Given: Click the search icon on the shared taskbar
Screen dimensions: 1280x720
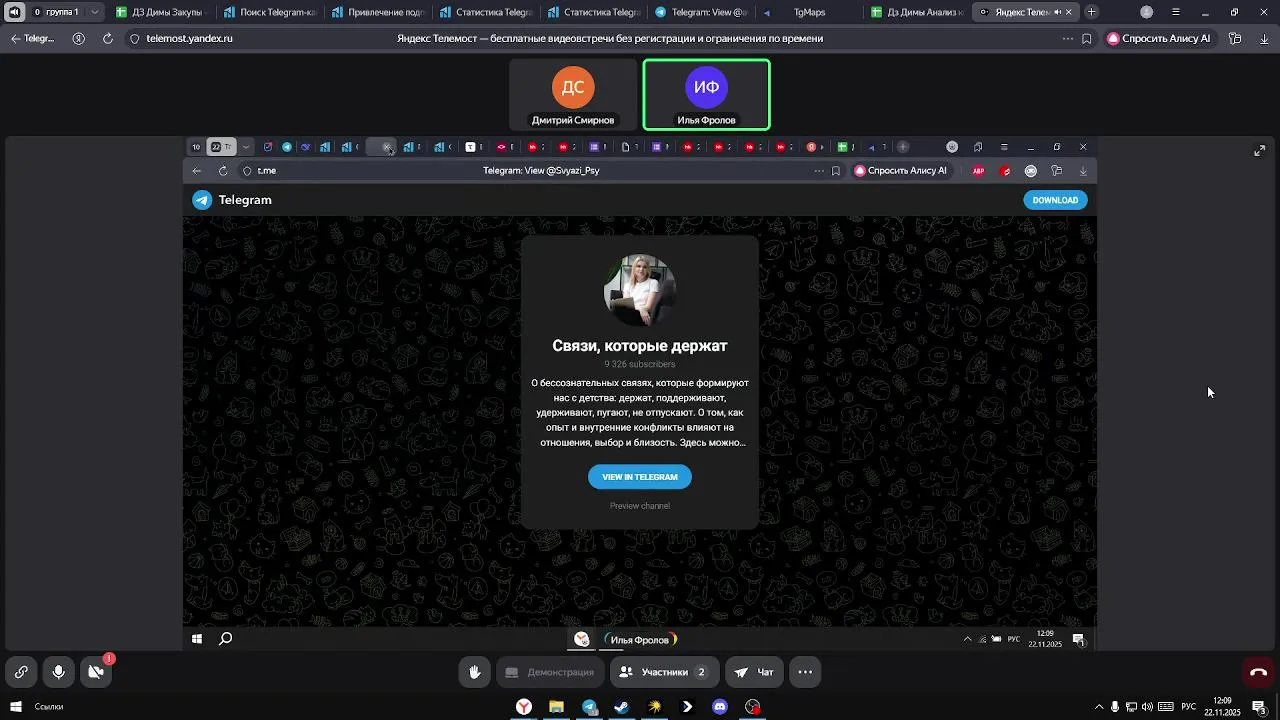Looking at the screenshot, I should coord(226,639).
